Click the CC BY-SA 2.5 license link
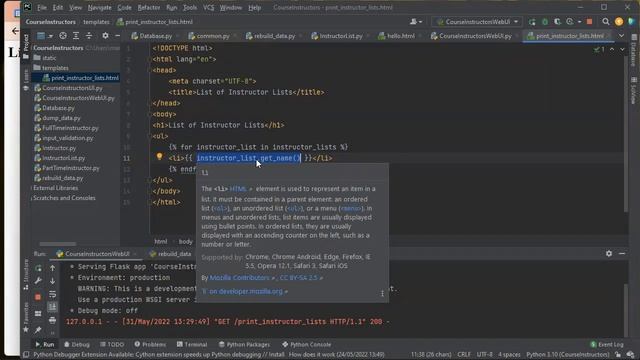The width and height of the screenshot is (640, 360). 298,278
